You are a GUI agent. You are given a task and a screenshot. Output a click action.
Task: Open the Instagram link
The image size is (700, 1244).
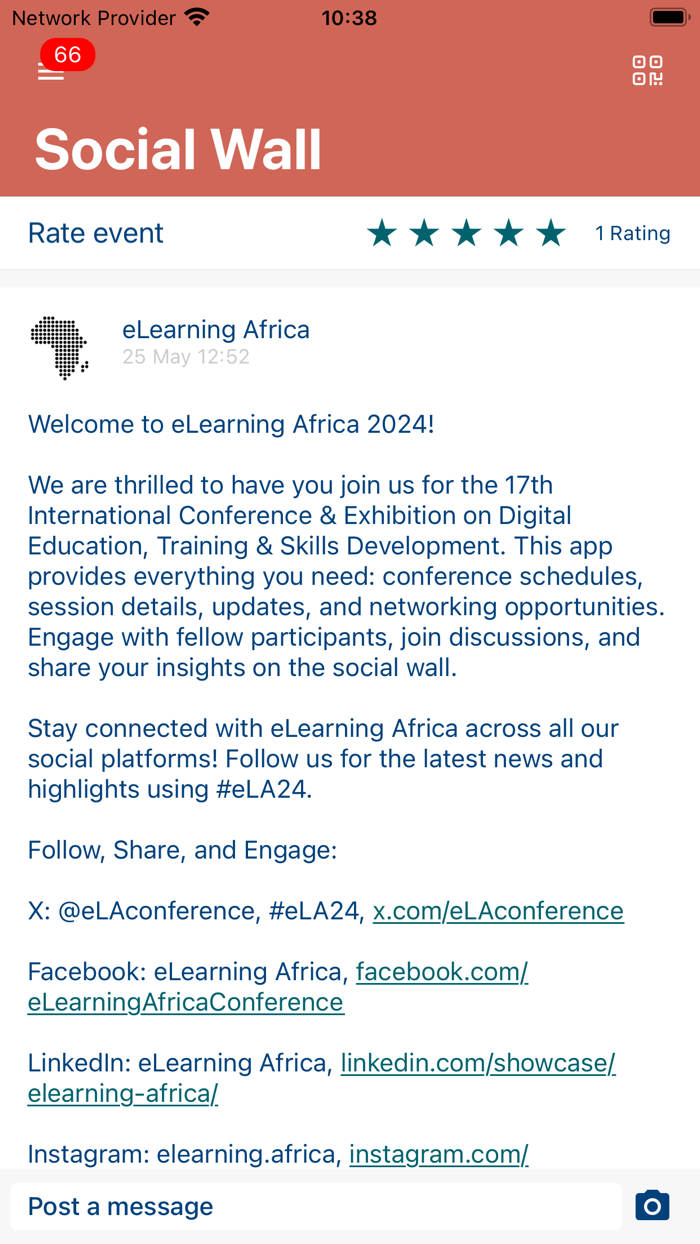(439, 1153)
